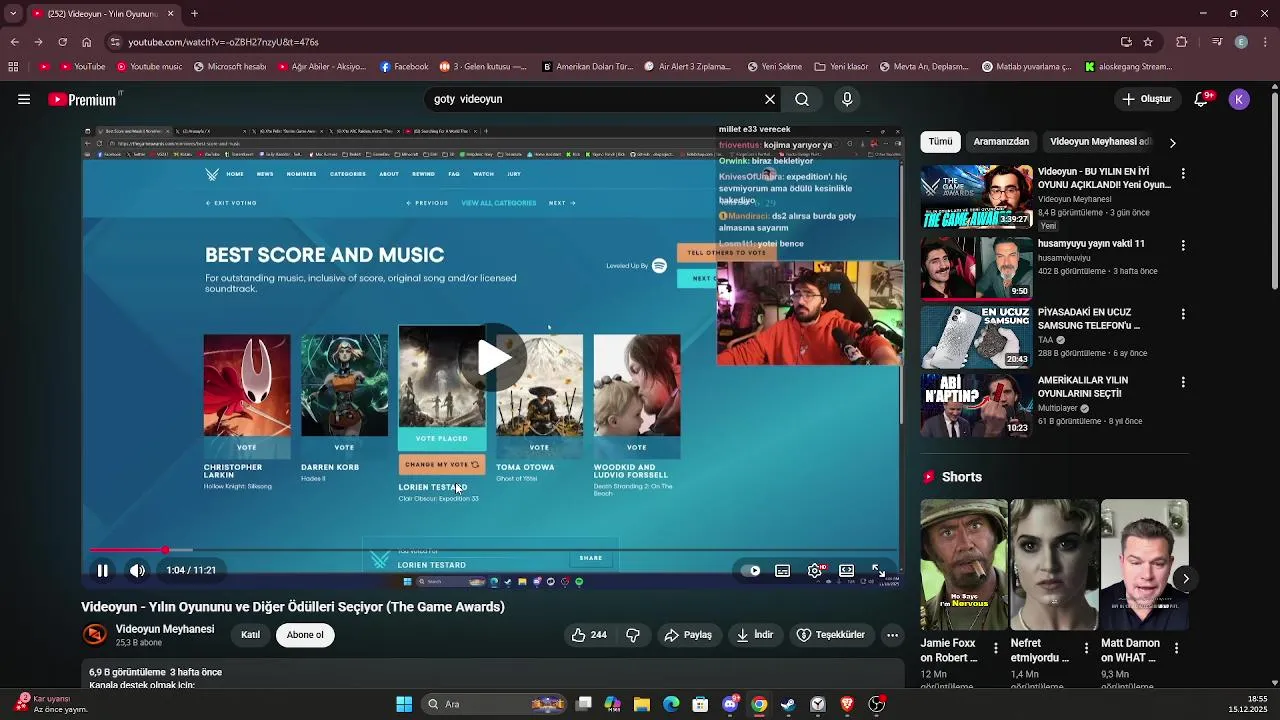1280x720 pixels.
Task: Advance Shorts shelf with next arrow
Action: pos(1185,579)
